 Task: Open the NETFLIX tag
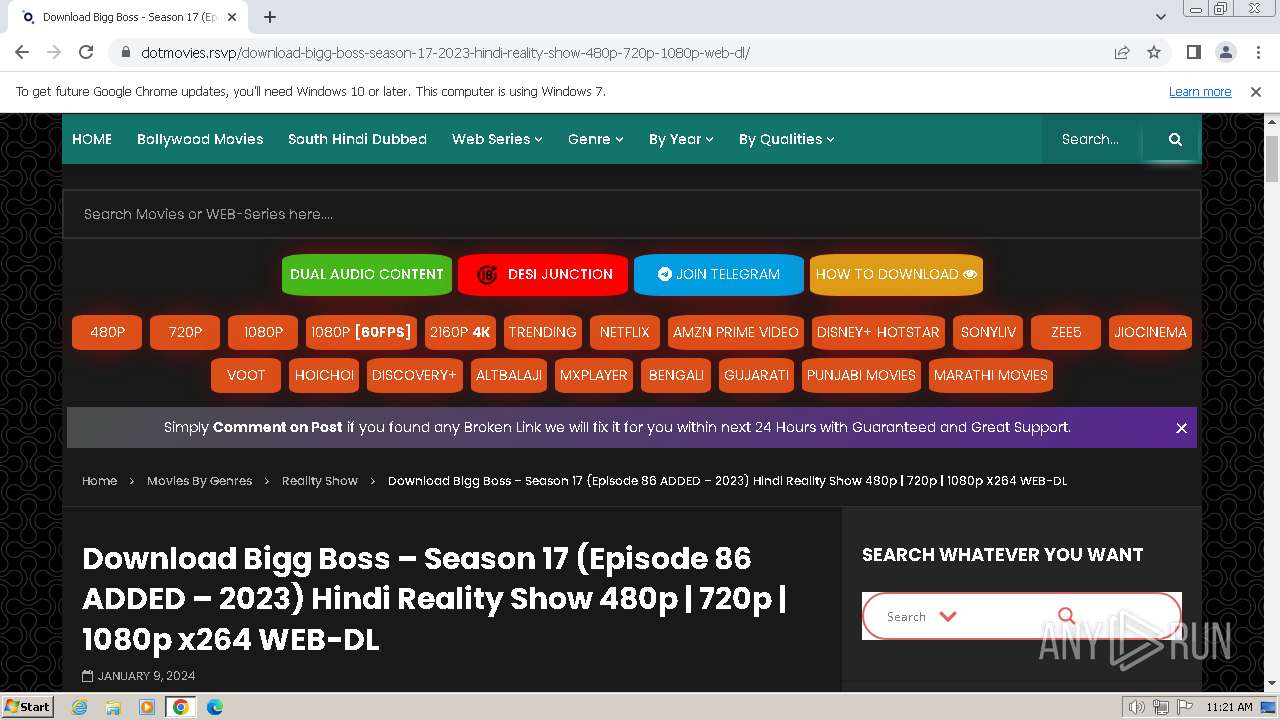click(625, 332)
